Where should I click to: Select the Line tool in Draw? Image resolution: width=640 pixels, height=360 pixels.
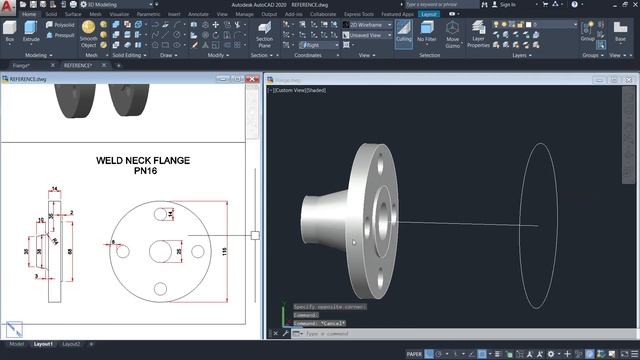click(x=165, y=35)
